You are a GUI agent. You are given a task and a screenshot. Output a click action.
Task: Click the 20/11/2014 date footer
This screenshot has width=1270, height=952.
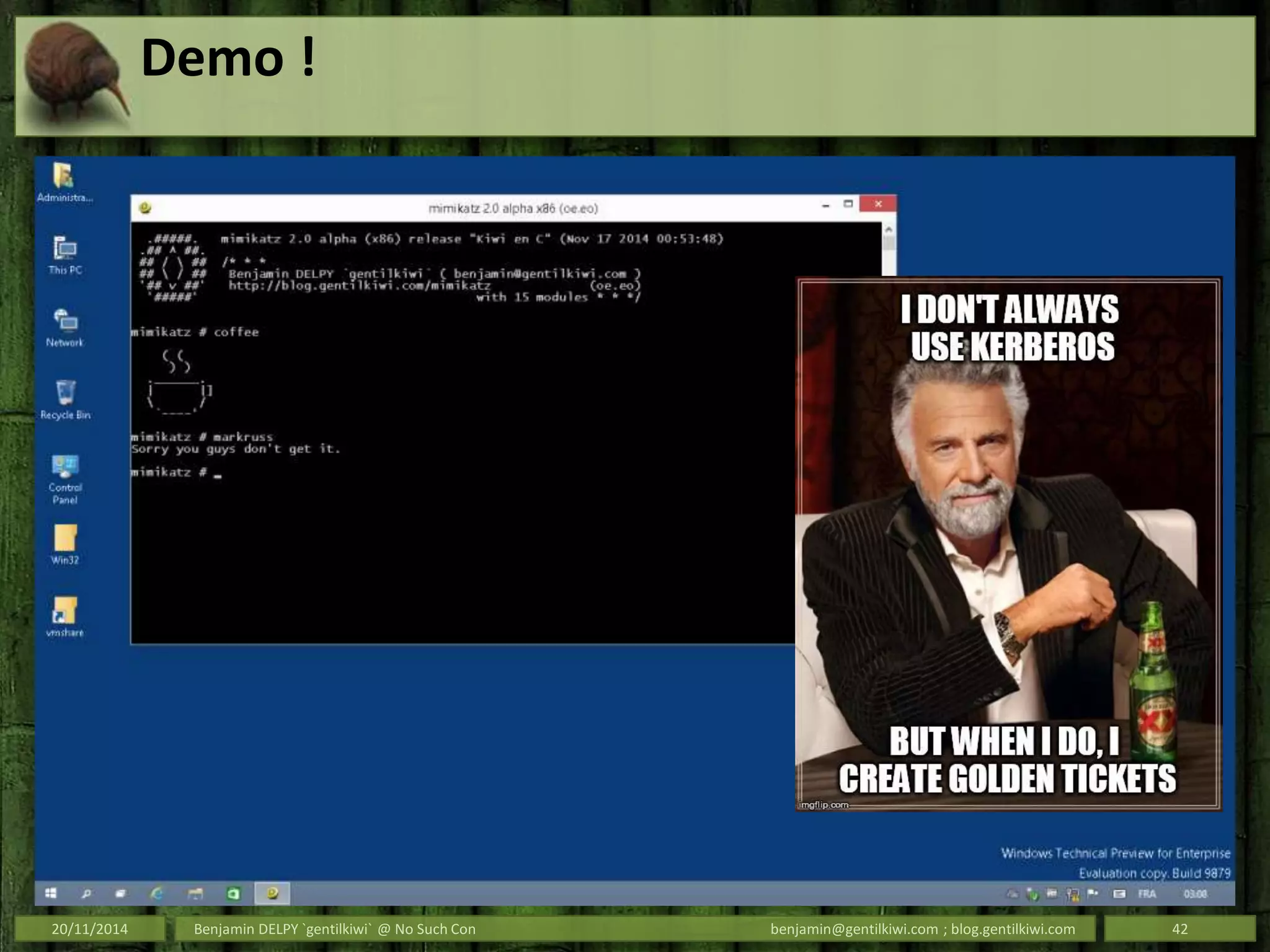89,929
